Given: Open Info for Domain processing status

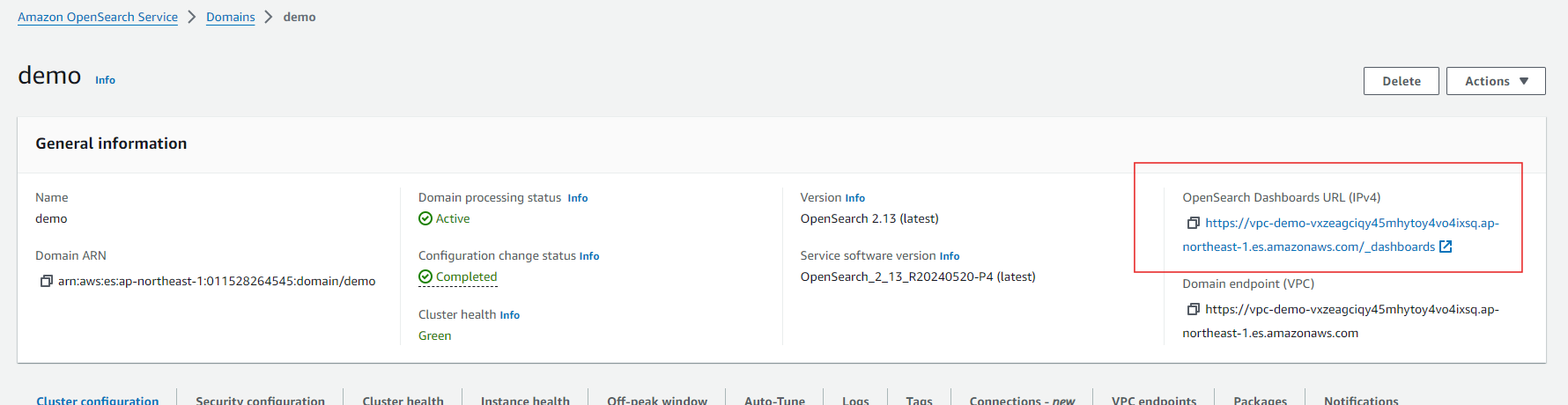Looking at the screenshot, I should [x=577, y=198].
